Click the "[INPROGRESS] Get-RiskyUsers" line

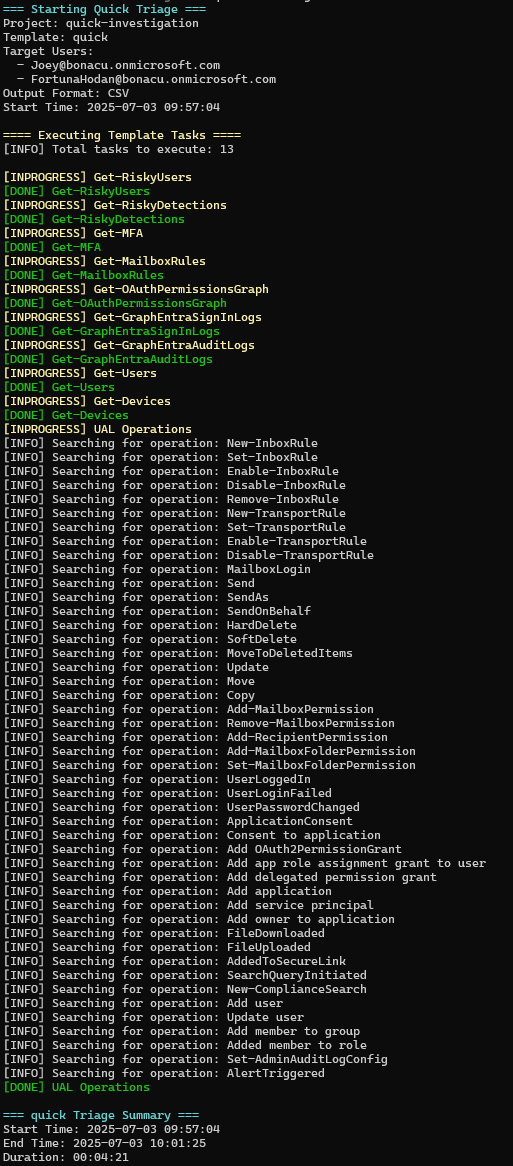point(97,178)
